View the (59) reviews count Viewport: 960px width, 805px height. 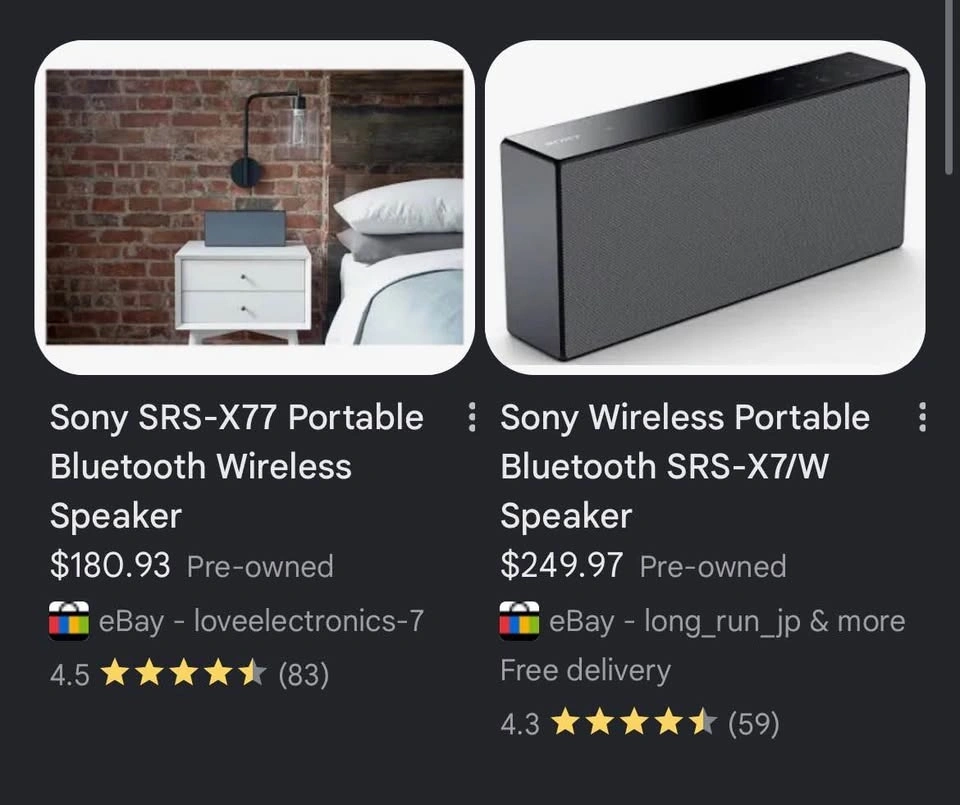754,724
